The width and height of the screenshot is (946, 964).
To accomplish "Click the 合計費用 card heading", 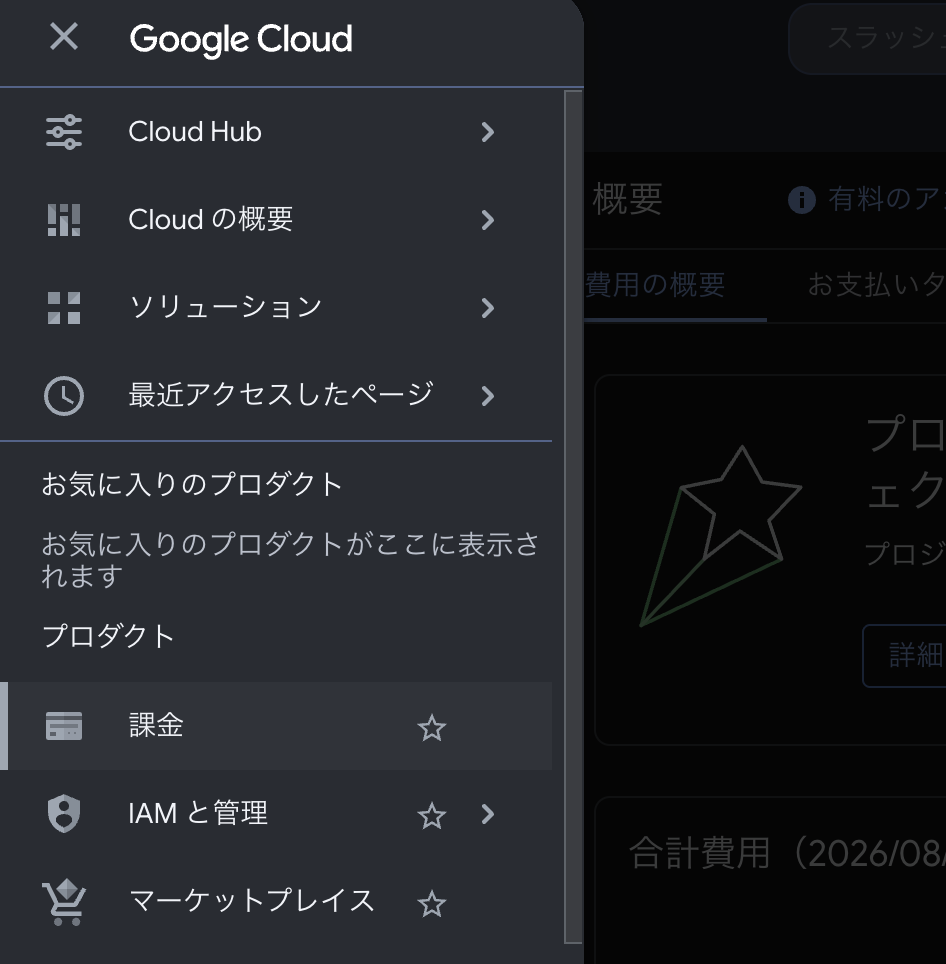I will [x=787, y=853].
